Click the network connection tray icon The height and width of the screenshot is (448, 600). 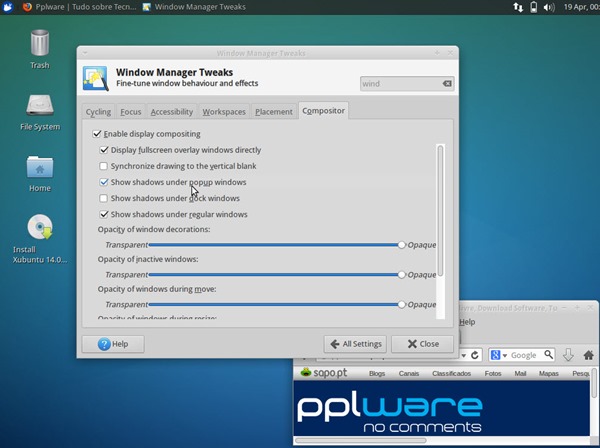coord(518,7)
